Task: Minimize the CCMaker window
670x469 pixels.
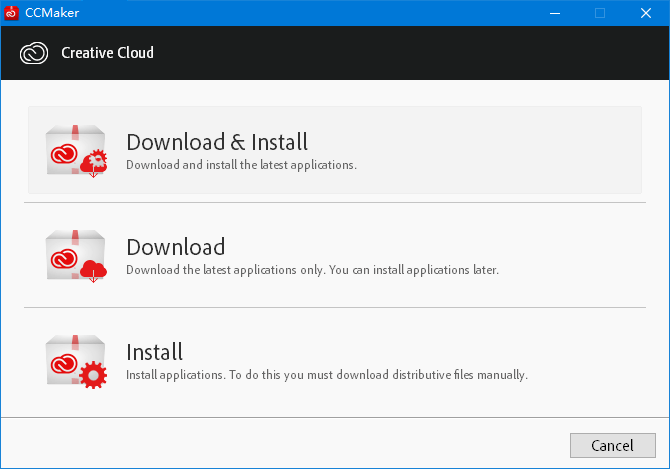Action: [x=555, y=13]
